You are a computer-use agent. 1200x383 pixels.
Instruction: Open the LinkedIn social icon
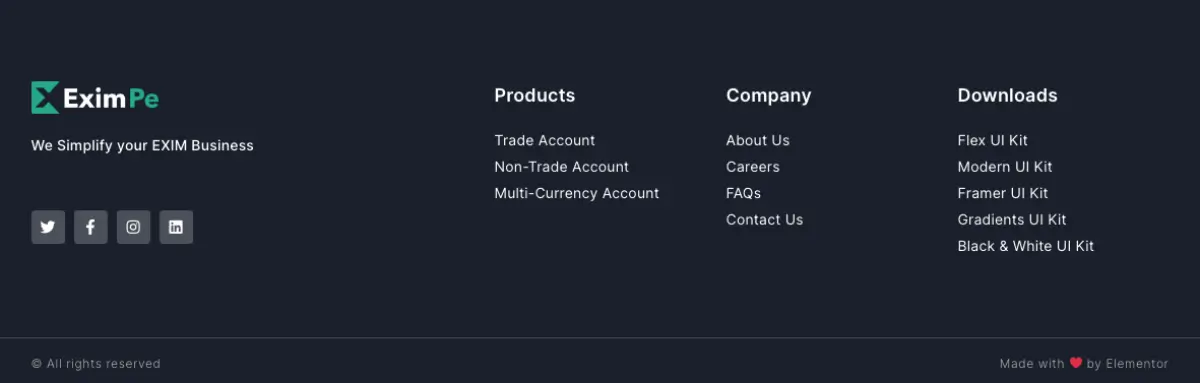(x=176, y=227)
